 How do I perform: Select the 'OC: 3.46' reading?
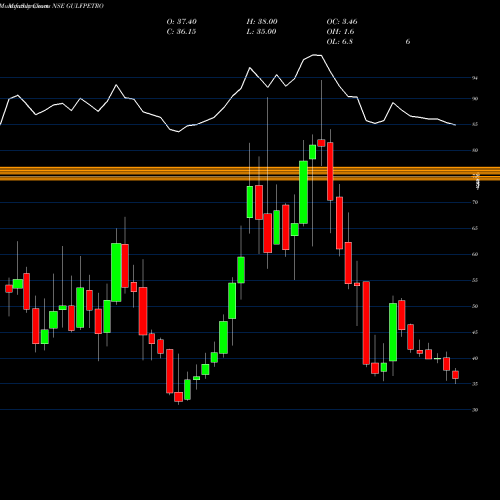pyautogui.click(x=342, y=22)
